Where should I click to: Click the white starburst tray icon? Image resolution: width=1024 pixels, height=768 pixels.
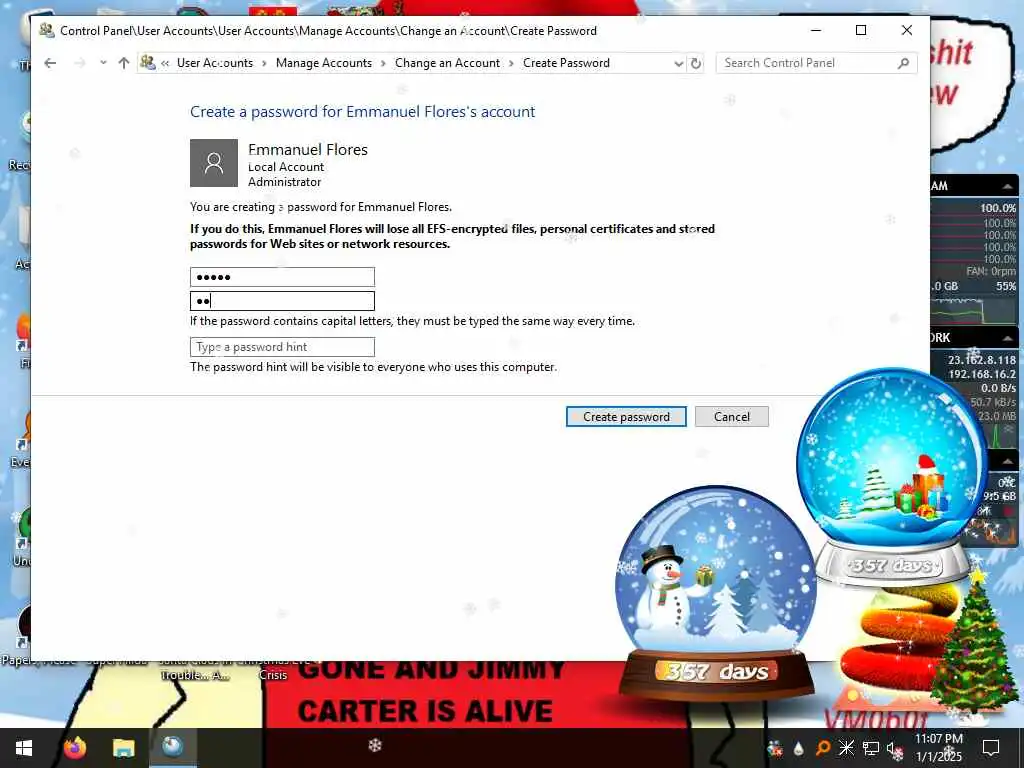pos(846,748)
